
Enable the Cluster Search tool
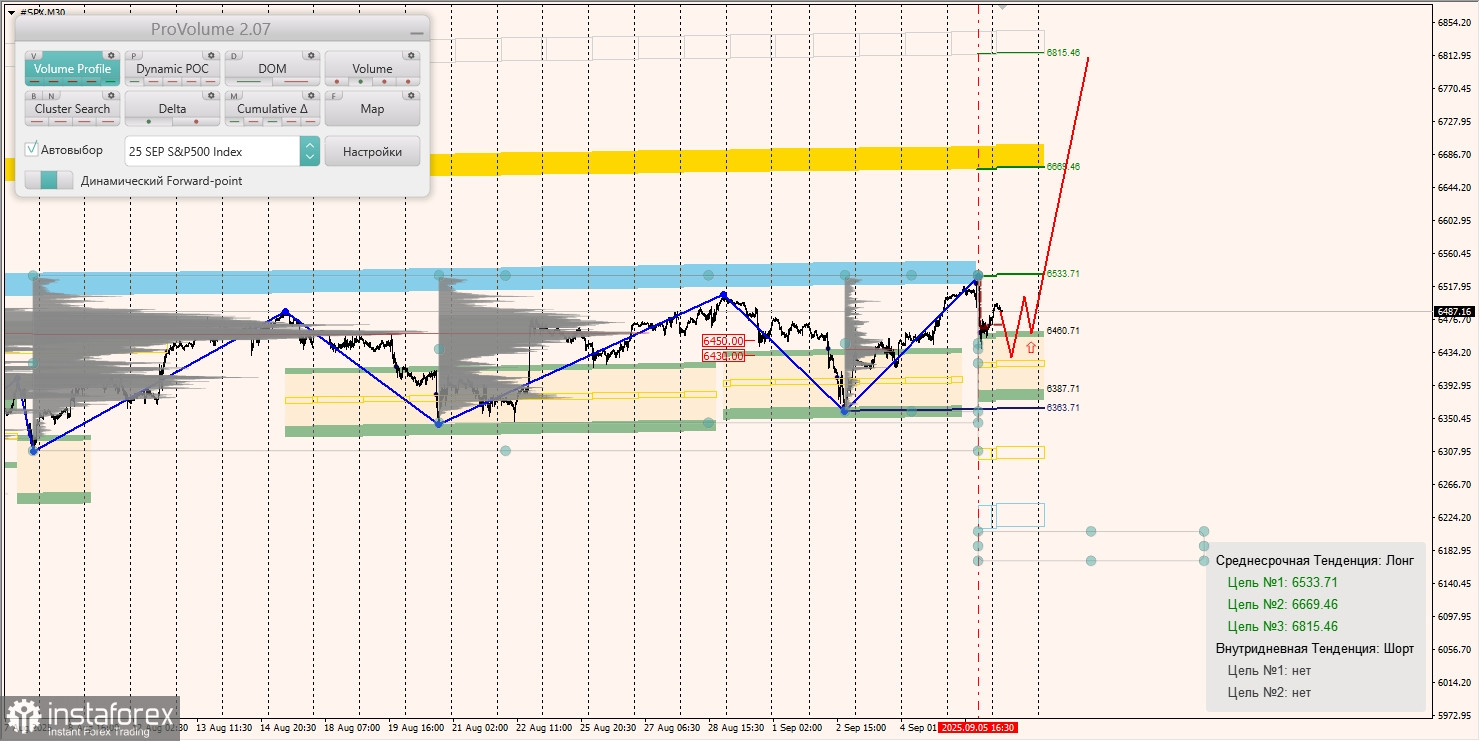[x=72, y=109]
